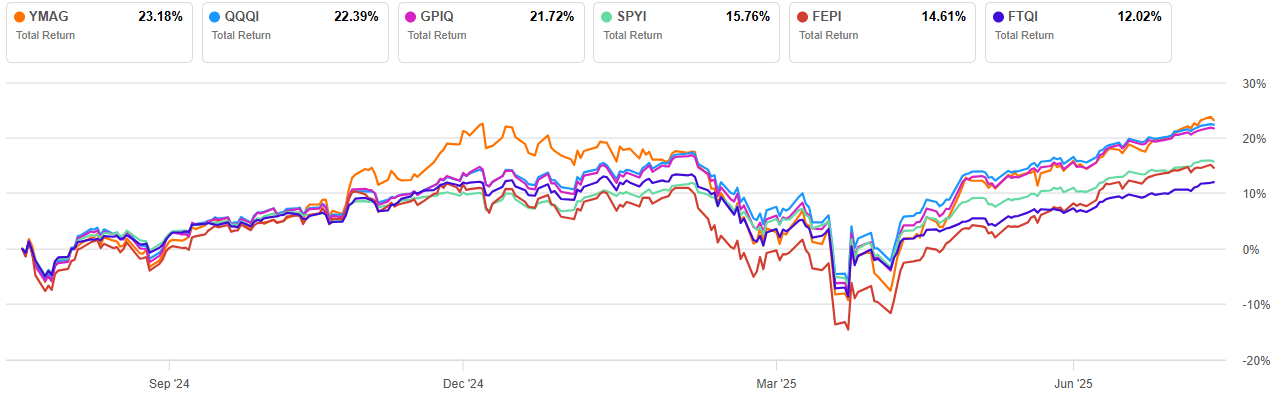Viewport: 1280px width, 403px height.
Task: Click YMAG's 23.18% return value
Action: click(x=160, y=18)
